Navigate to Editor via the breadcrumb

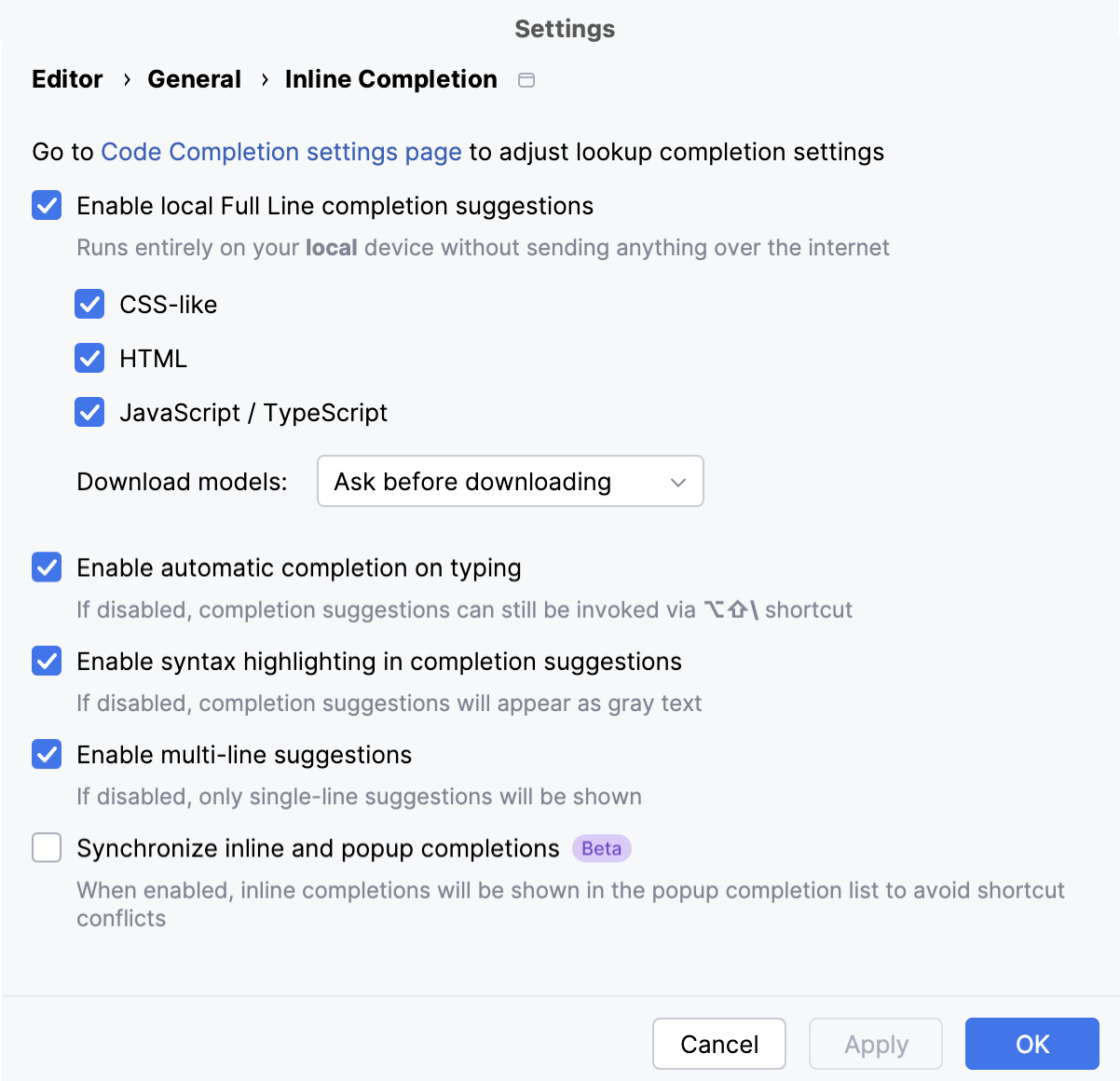66,79
